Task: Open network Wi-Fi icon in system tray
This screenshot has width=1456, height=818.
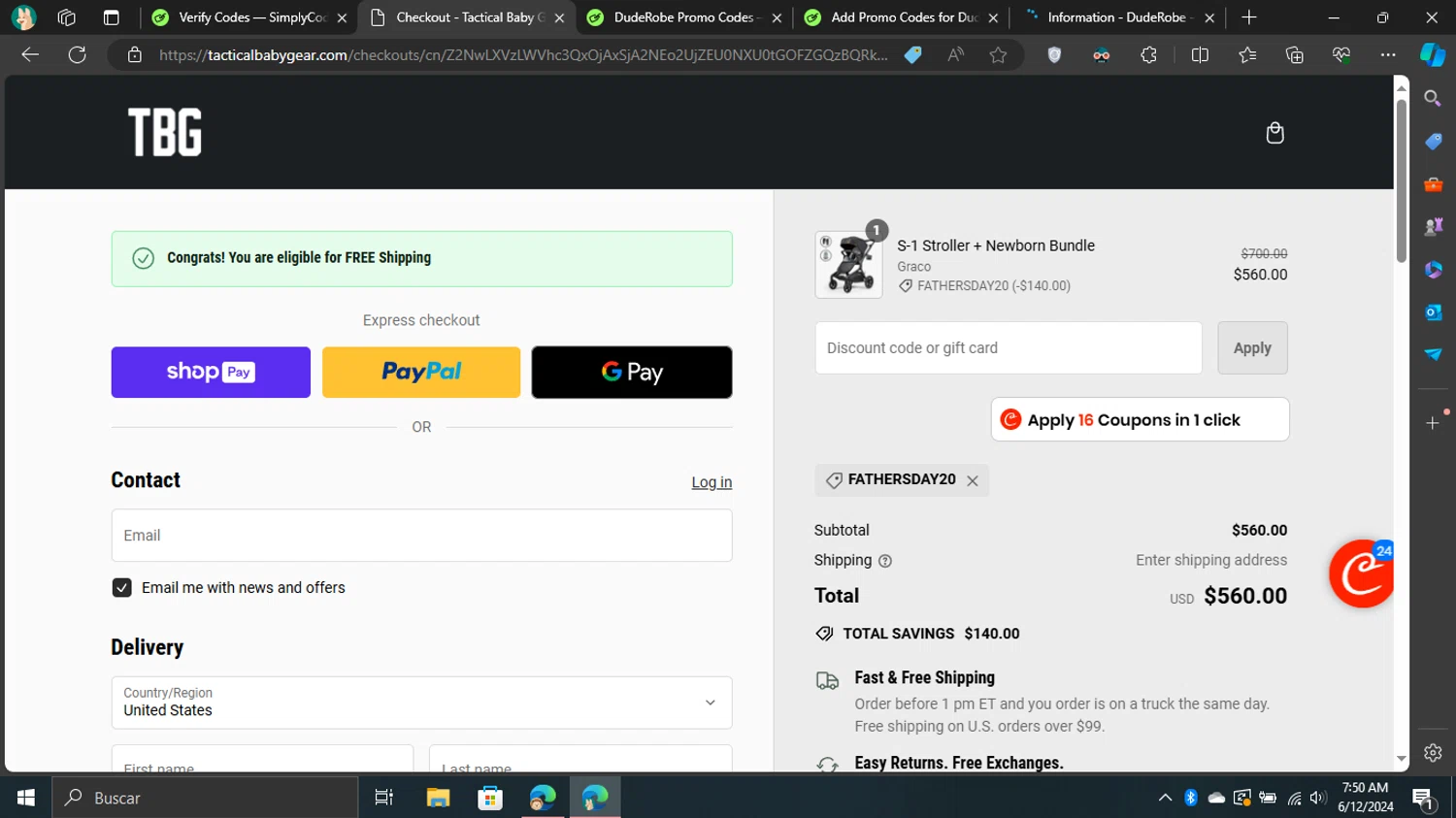Action: 1294,798
